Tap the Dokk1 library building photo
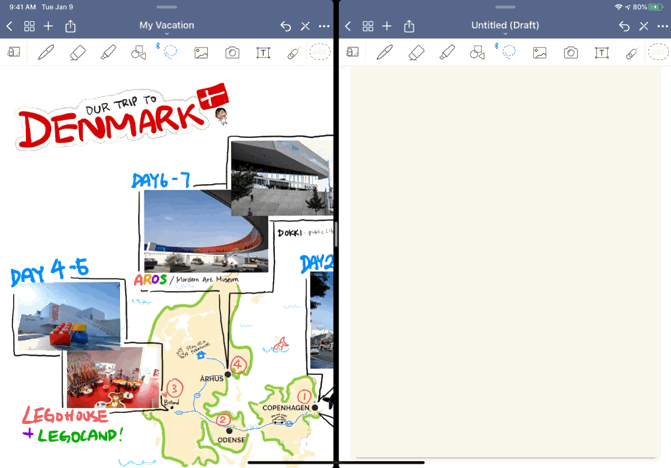 [282, 178]
